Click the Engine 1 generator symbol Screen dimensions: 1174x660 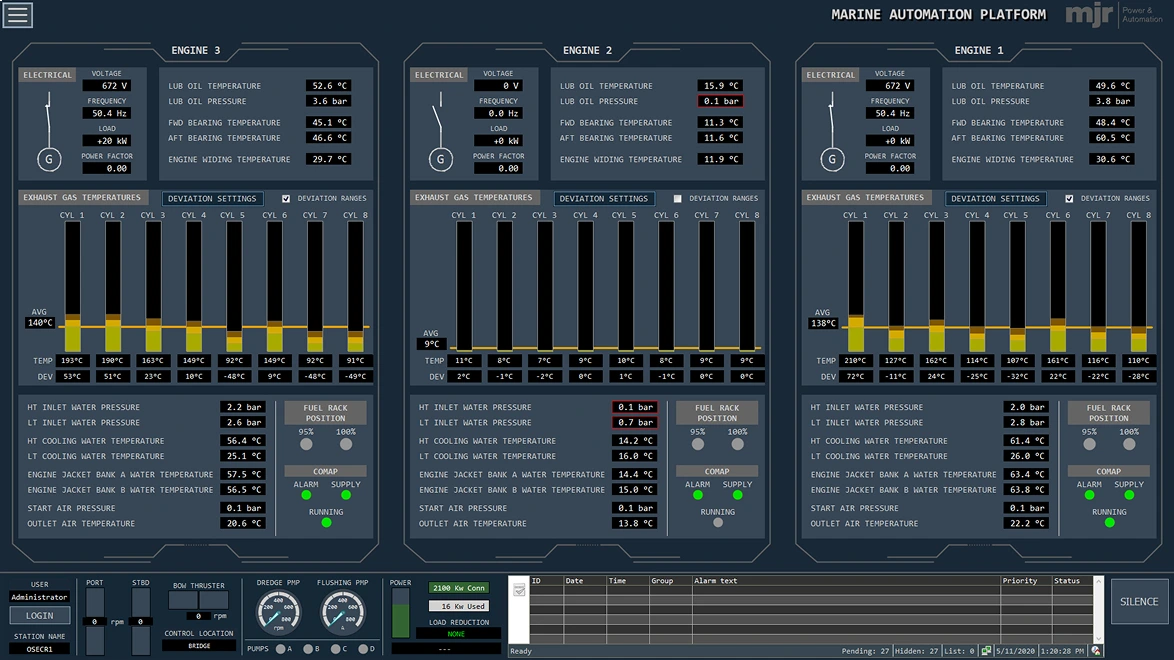833,159
